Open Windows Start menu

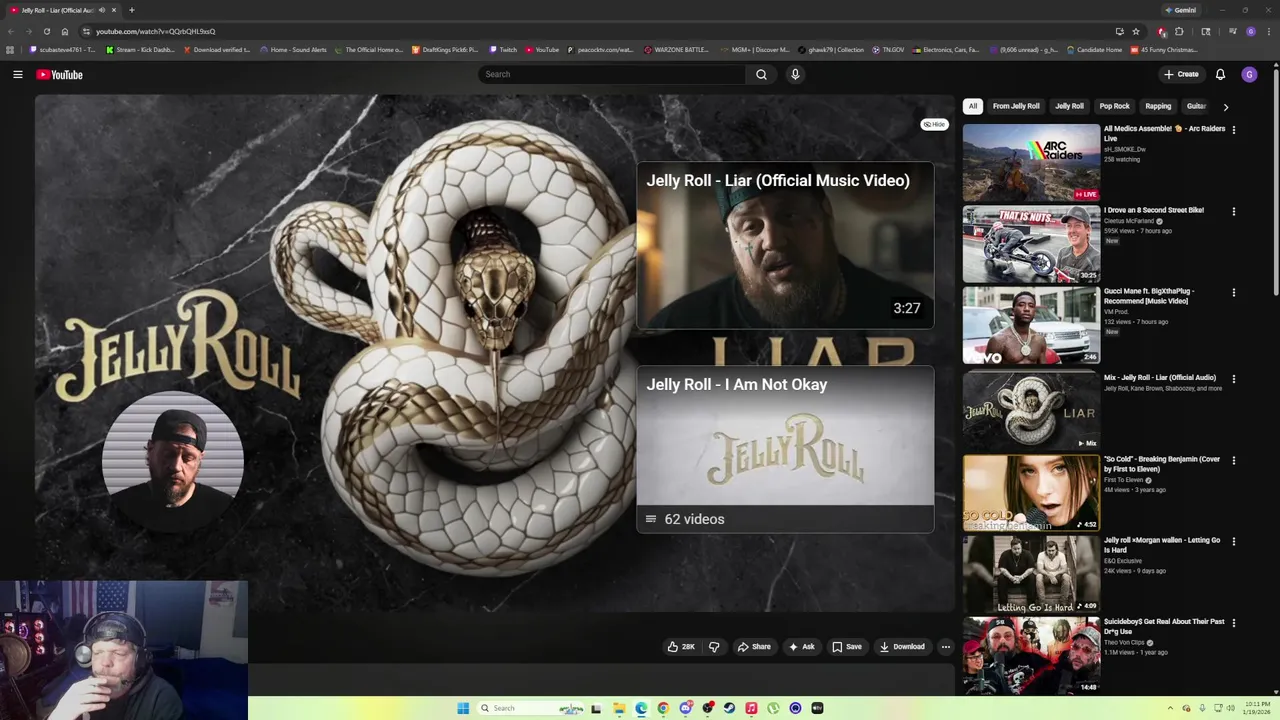click(x=463, y=708)
